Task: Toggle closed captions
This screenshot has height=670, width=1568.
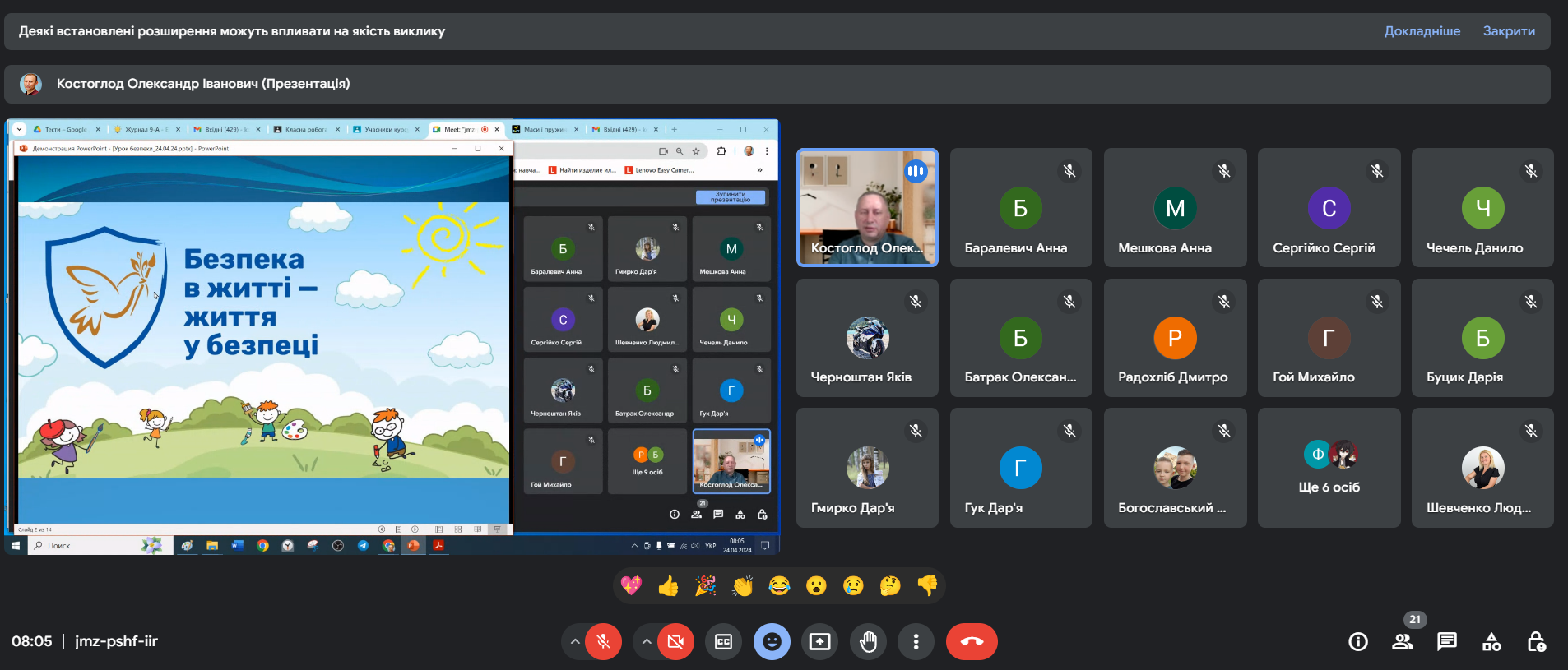Action: pyautogui.click(x=724, y=642)
